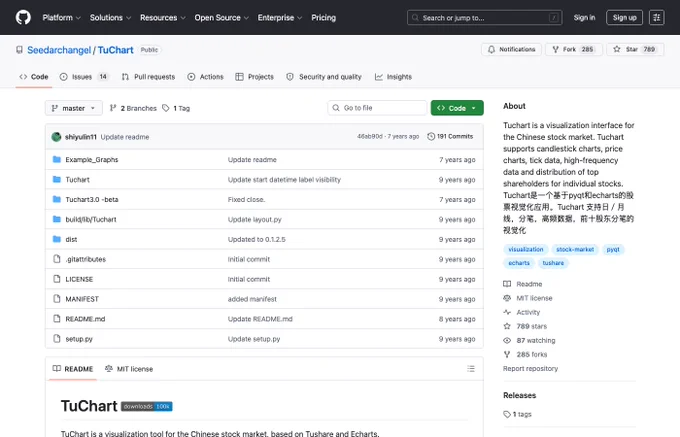680x437 pixels.
Task: View the 2 Branches link
Action: click(x=133, y=108)
